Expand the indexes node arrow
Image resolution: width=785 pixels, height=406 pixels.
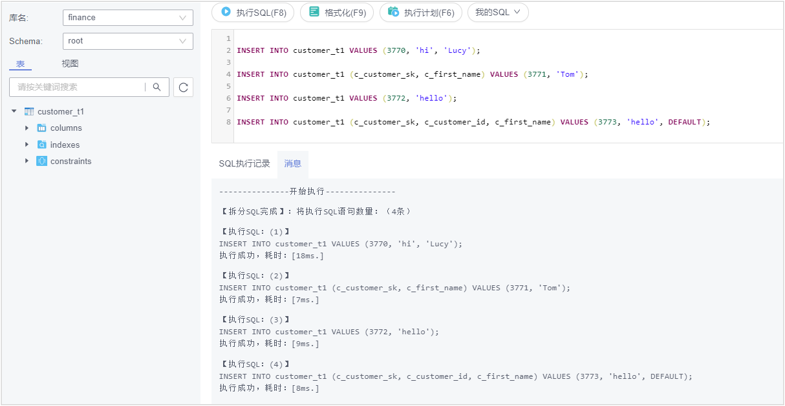(x=27, y=145)
